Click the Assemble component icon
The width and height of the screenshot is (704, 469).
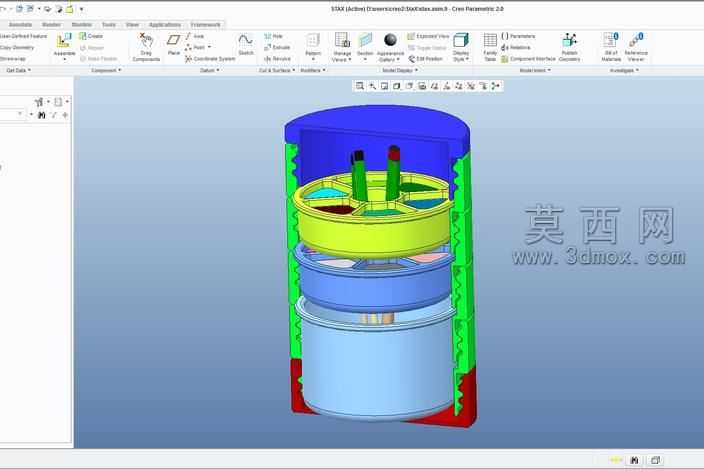64,41
